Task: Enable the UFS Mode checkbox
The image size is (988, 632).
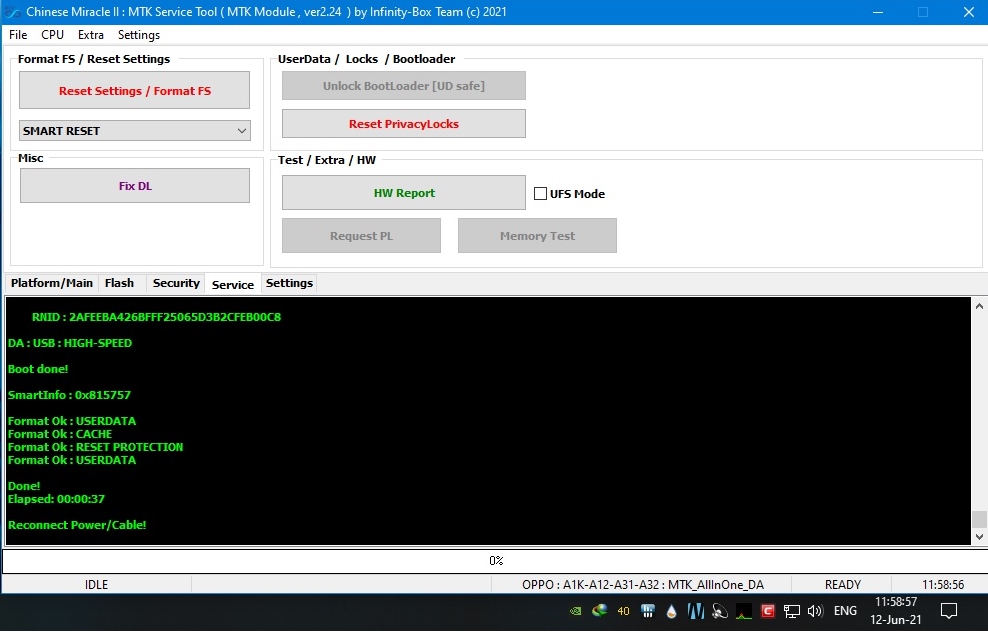Action: (x=541, y=194)
